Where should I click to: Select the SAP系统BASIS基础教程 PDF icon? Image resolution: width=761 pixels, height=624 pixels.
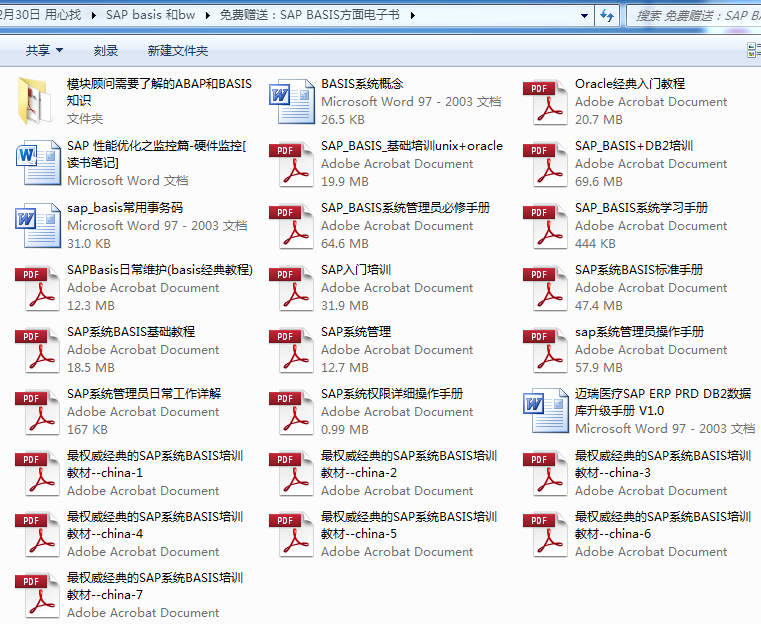37,350
